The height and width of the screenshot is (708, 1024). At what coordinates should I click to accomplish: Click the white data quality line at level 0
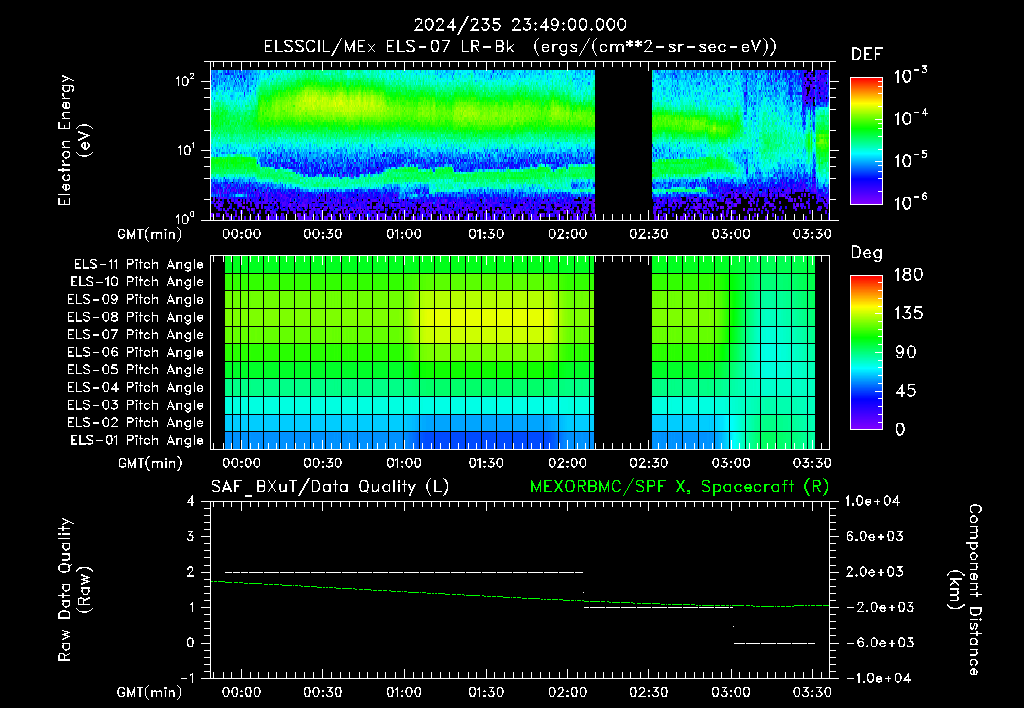click(x=775, y=643)
